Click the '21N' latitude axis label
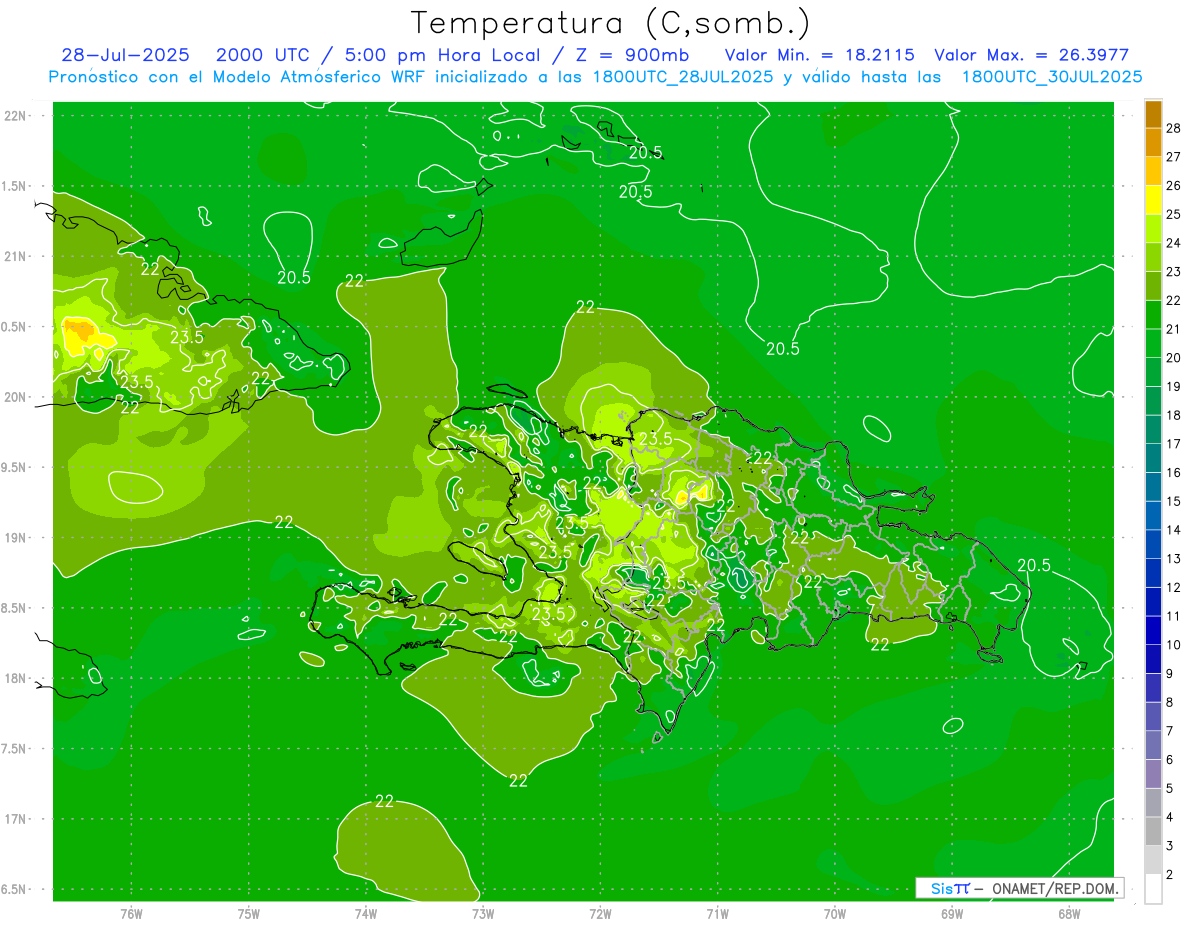The width and height of the screenshot is (1200, 927). click(x=15, y=256)
